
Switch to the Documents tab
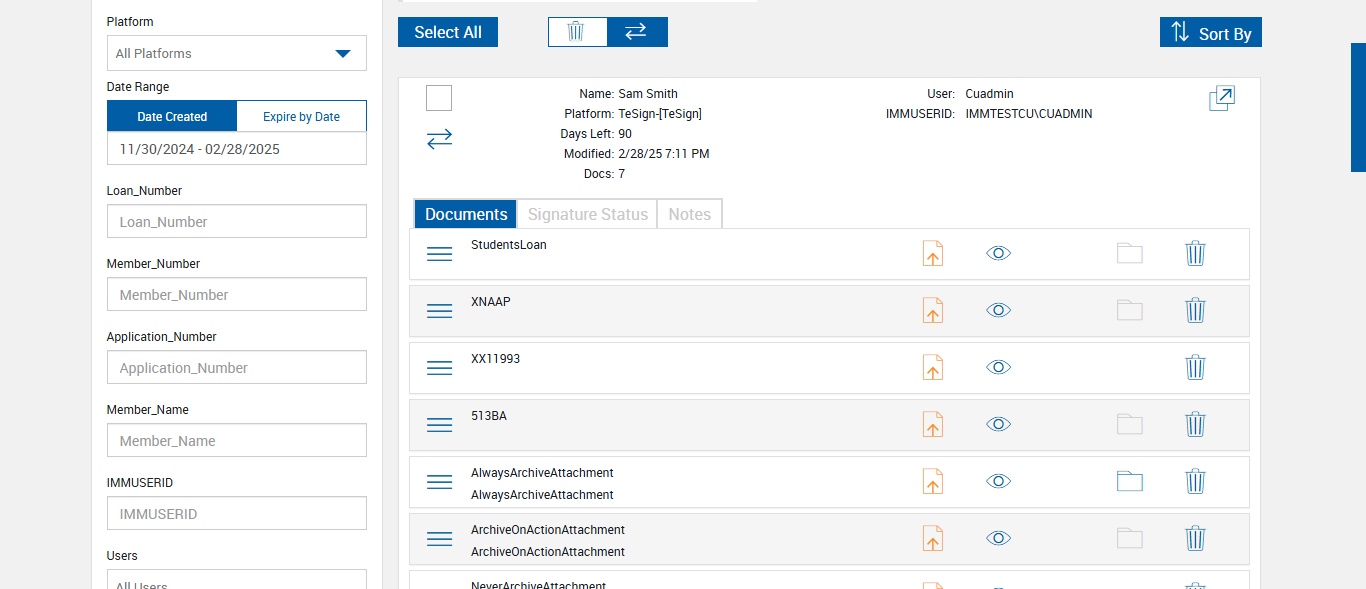coord(466,214)
